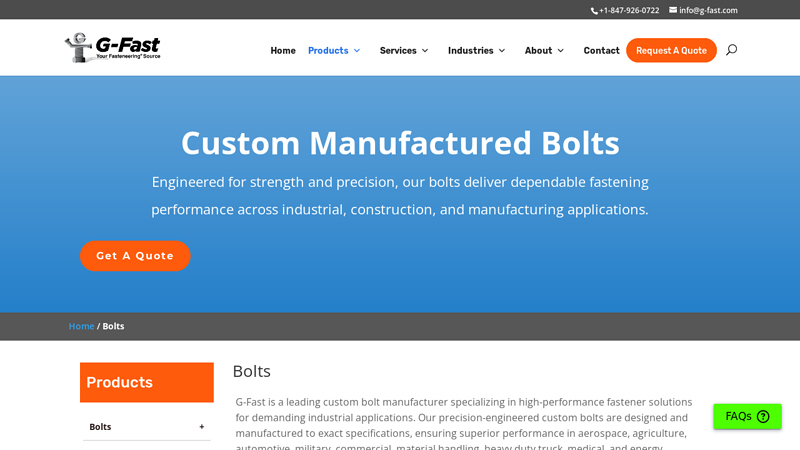Viewport: 800px width, 450px height.
Task: Click the Get A Quote button
Action: coord(135,256)
